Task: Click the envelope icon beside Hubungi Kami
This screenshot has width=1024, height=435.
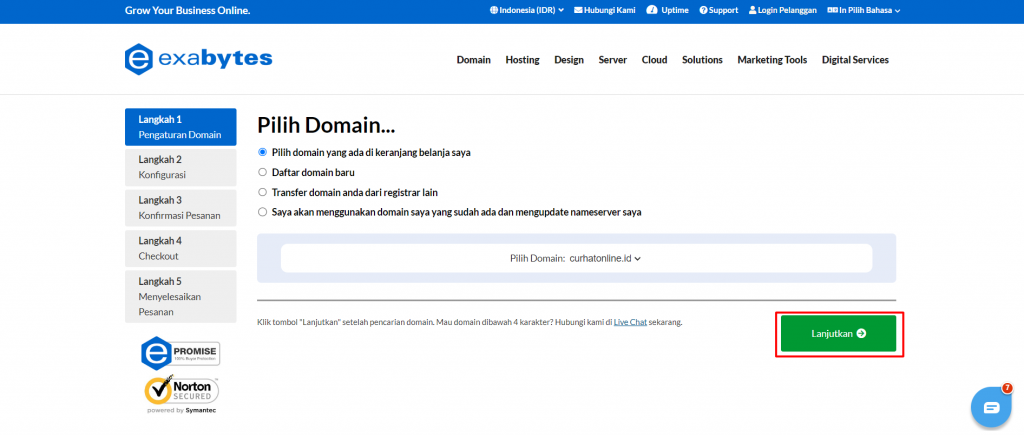Action: (578, 10)
